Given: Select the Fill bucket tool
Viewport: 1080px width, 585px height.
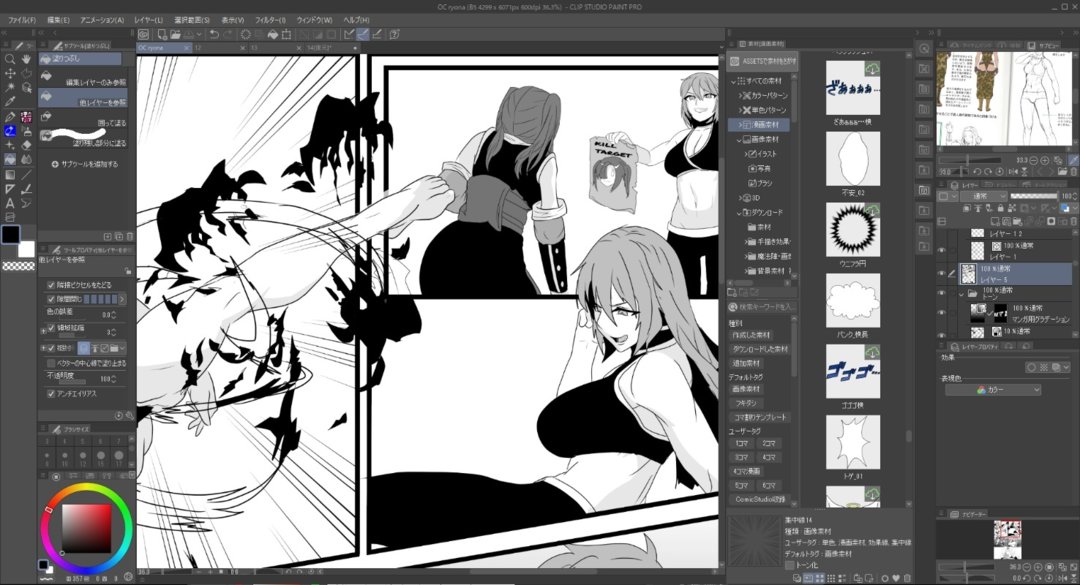Looking at the screenshot, I should tap(10, 160).
